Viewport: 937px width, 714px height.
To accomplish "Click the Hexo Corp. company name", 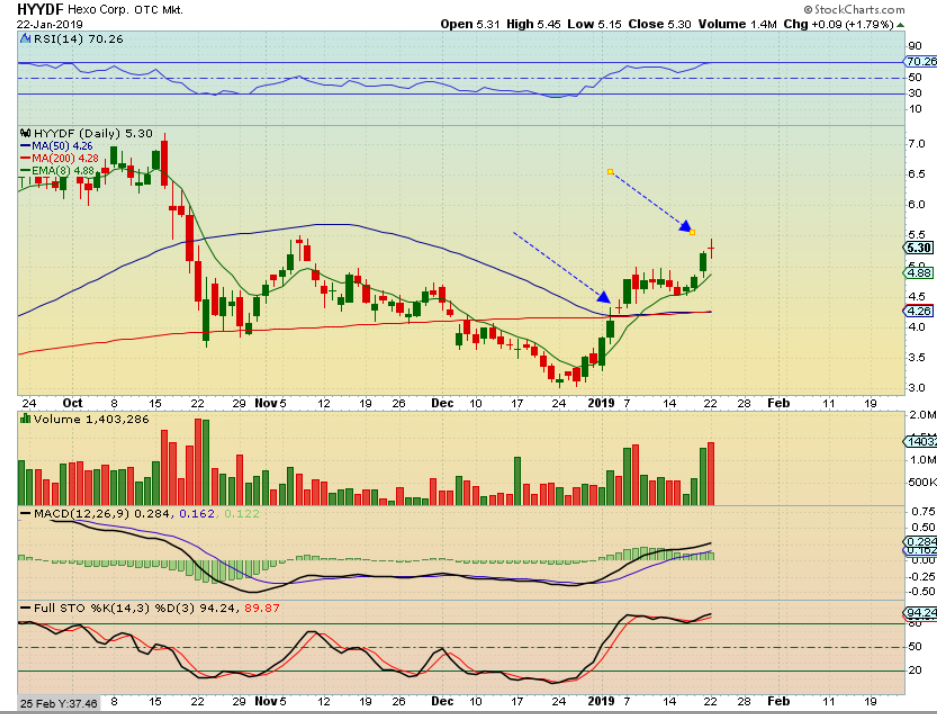I will 99,10.
